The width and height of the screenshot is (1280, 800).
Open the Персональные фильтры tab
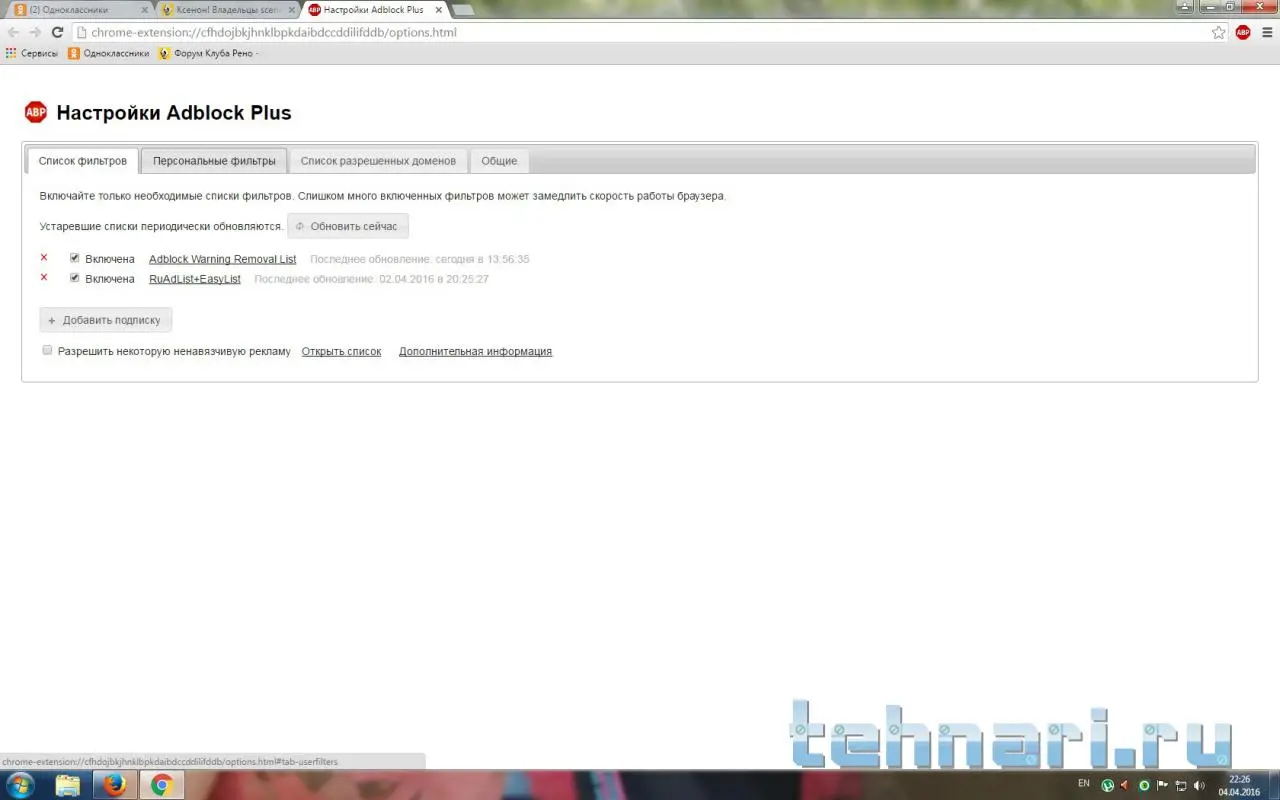click(x=214, y=161)
